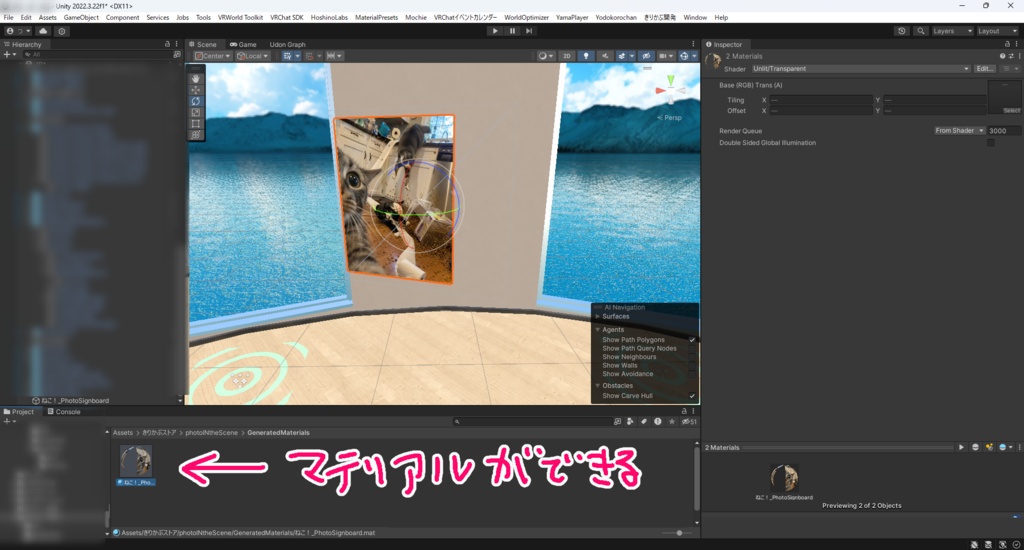Screen dimensions: 1024x550
Task: Click the Play button
Action: click(494, 31)
